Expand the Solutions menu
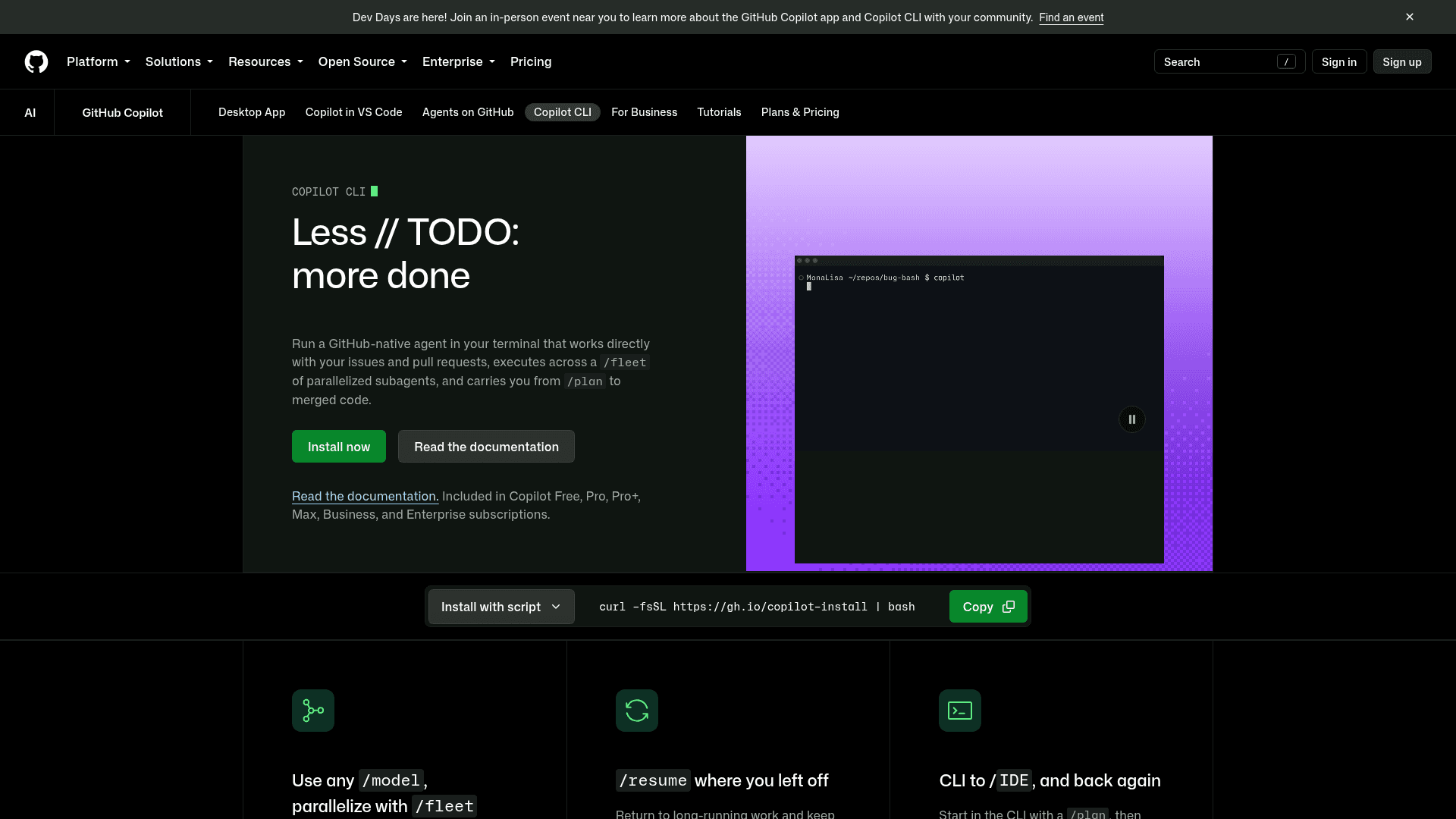The image size is (1456, 819). (x=179, y=61)
